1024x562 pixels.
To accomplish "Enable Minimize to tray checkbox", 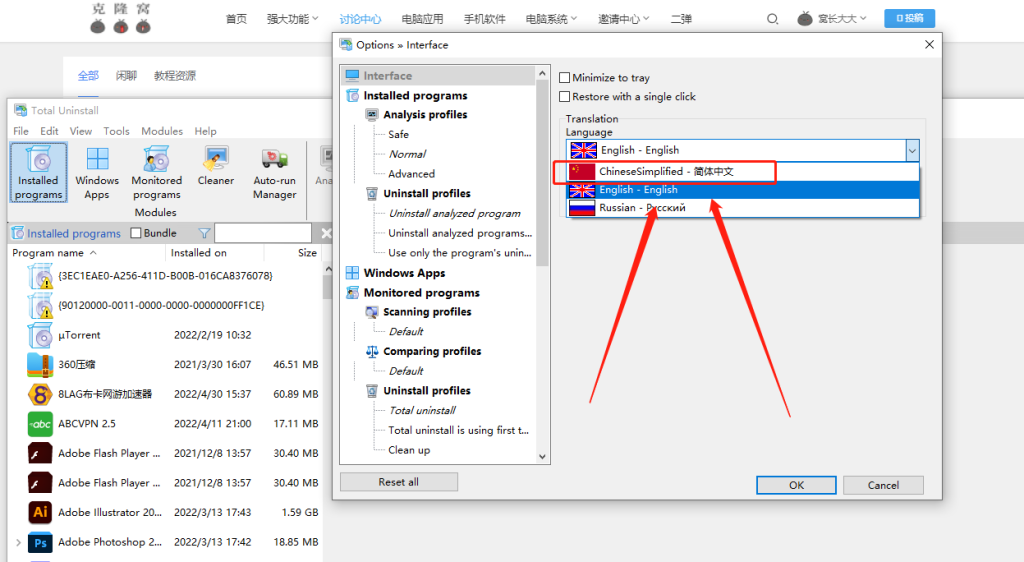I will (565, 78).
